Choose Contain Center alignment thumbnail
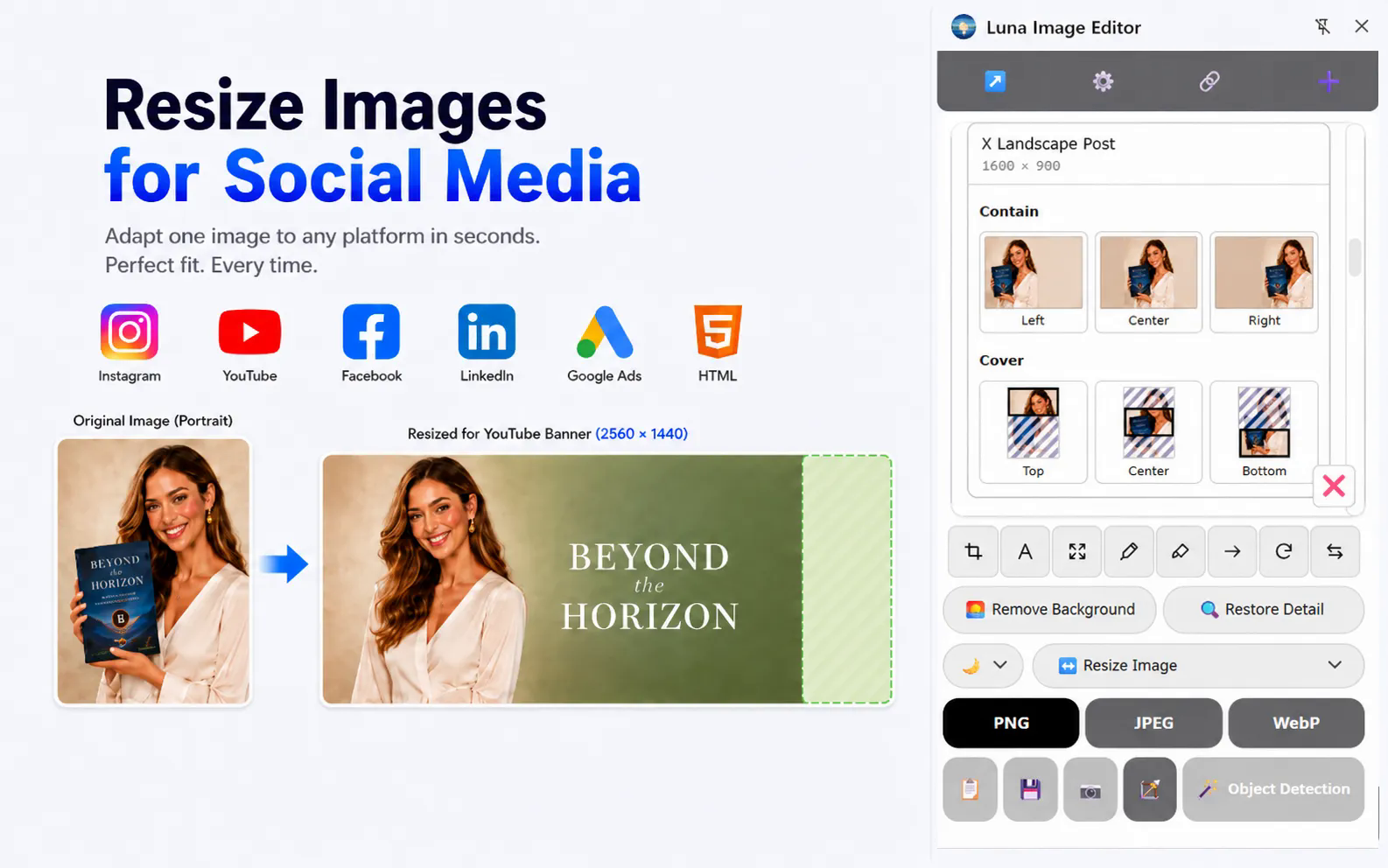The height and width of the screenshot is (868, 1388). coord(1148,282)
